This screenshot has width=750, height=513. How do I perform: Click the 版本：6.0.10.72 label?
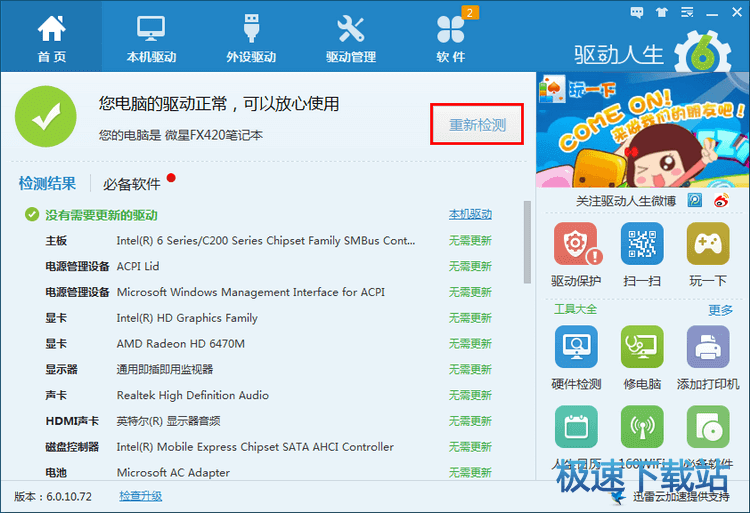tap(53, 496)
